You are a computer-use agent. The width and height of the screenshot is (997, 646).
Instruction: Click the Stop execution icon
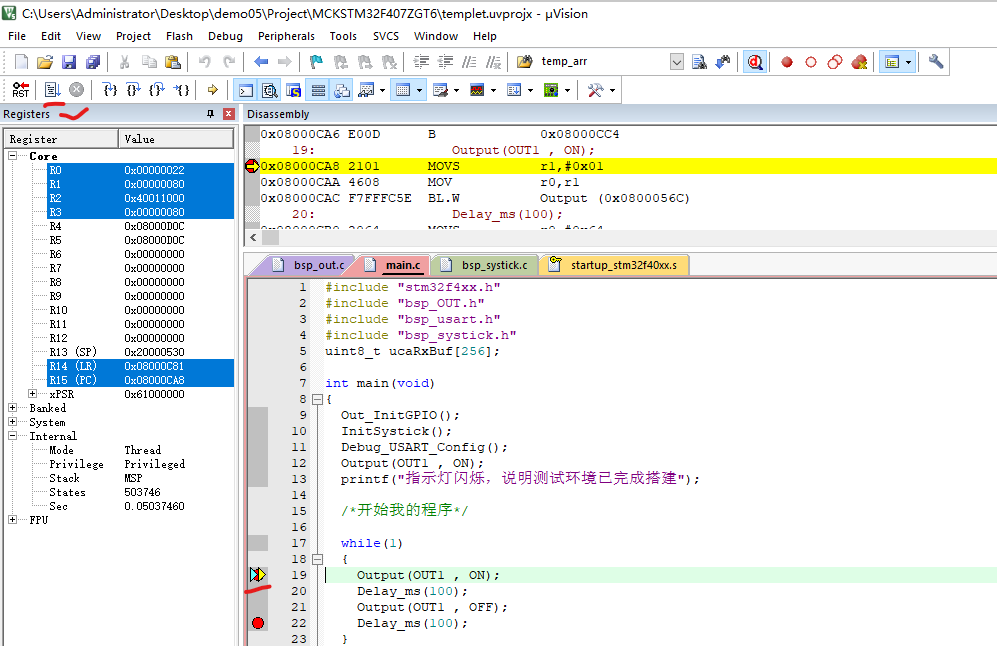[76, 90]
